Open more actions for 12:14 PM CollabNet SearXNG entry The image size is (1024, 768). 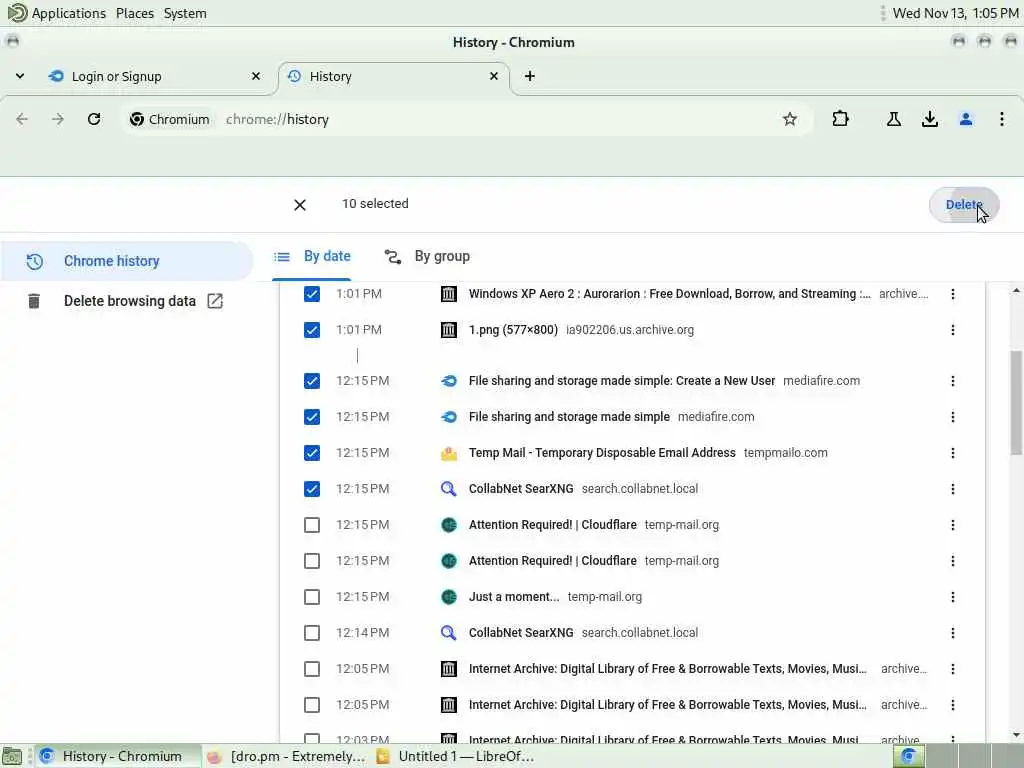click(953, 633)
